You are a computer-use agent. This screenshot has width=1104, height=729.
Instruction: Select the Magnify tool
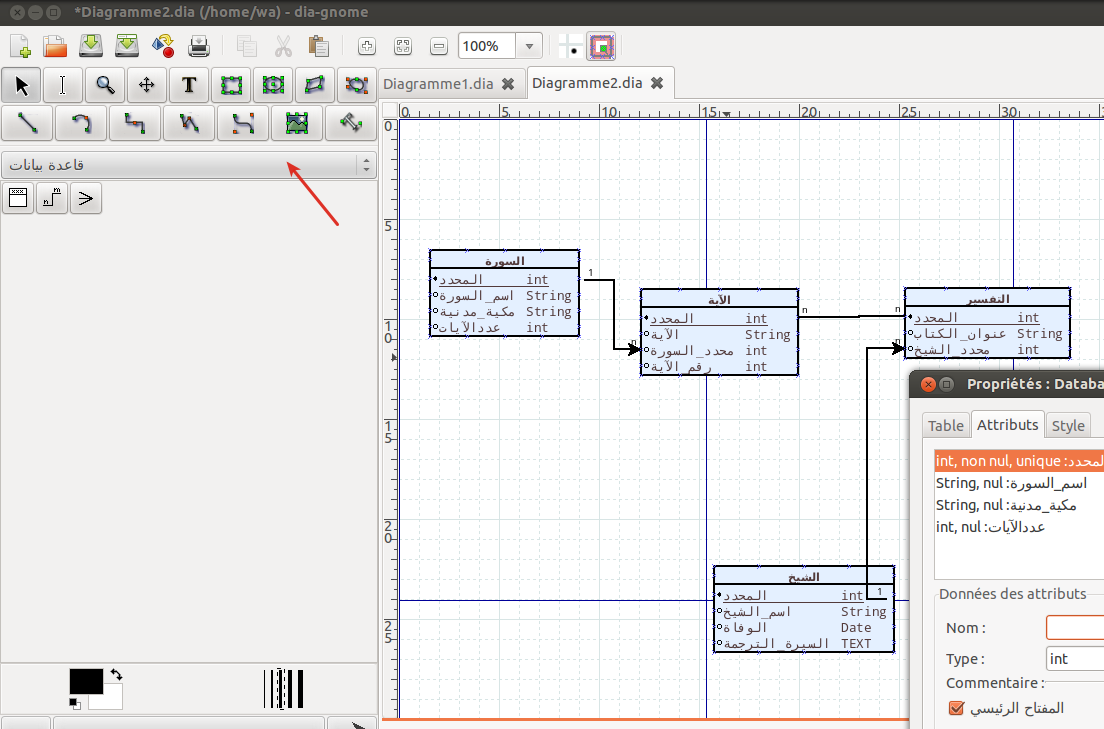(105, 85)
